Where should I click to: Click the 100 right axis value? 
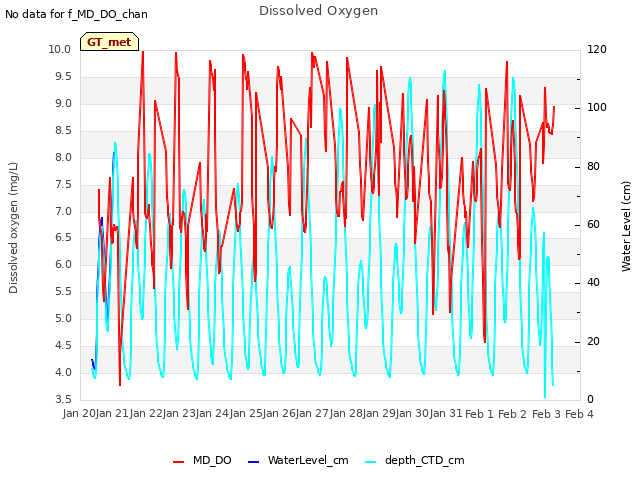pyautogui.click(x=597, y=107)
